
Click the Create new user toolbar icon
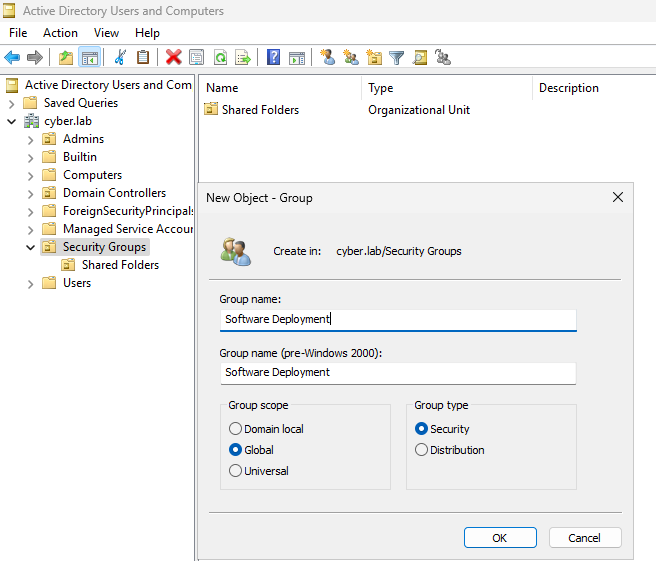tap(327, 58)
